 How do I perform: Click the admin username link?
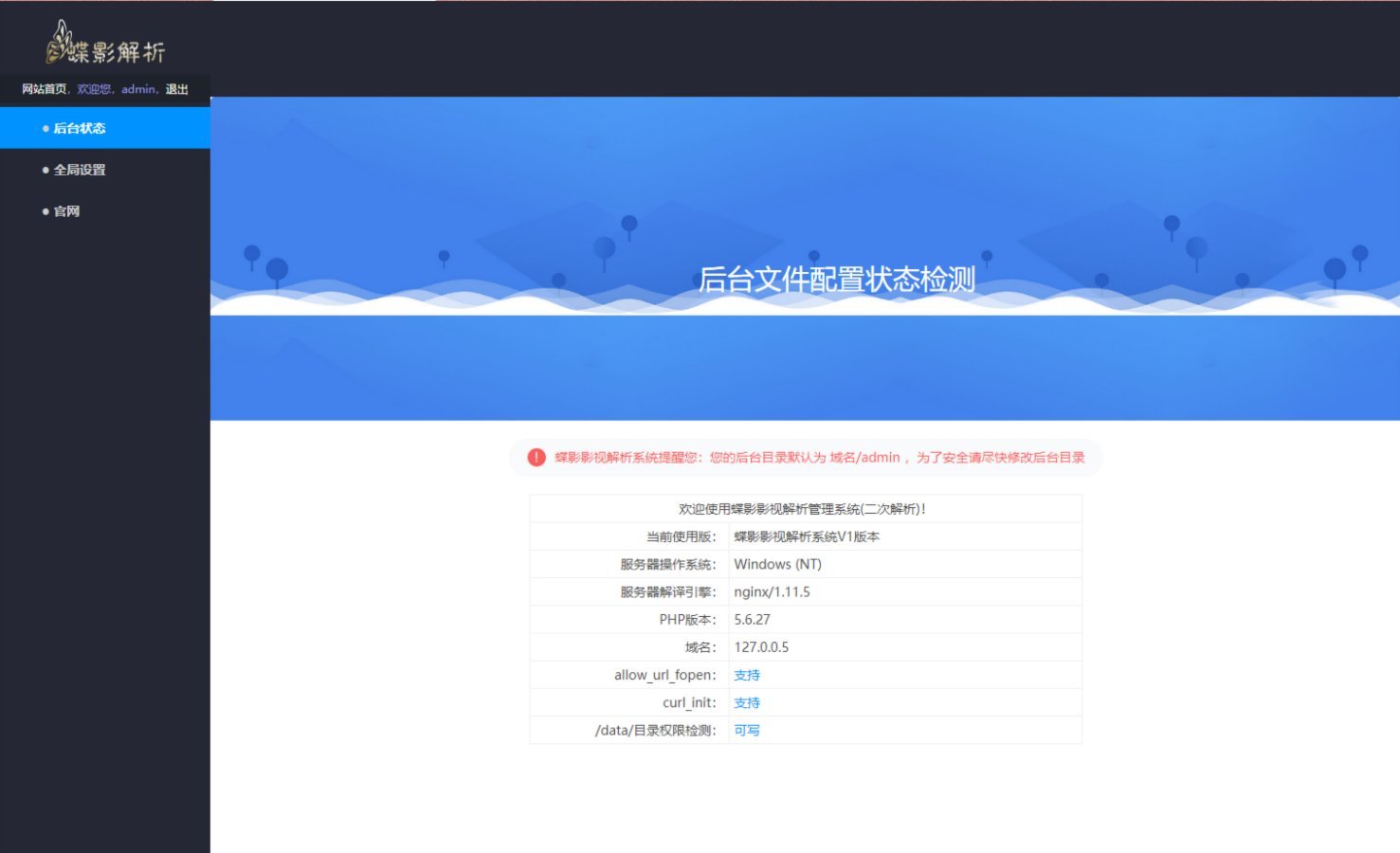pos(137,88)
